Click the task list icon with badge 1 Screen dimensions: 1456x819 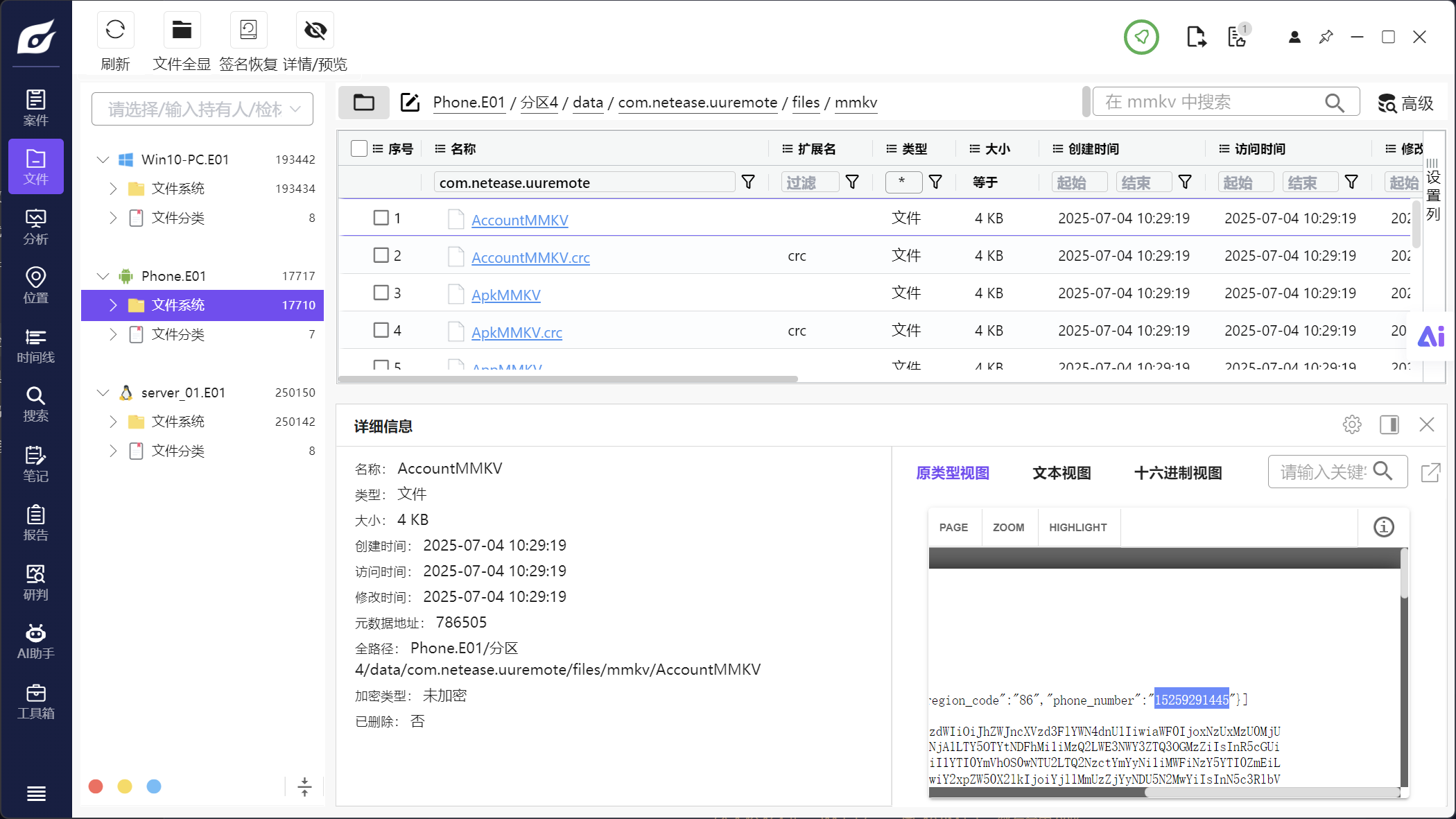[x=1238, y=37]
